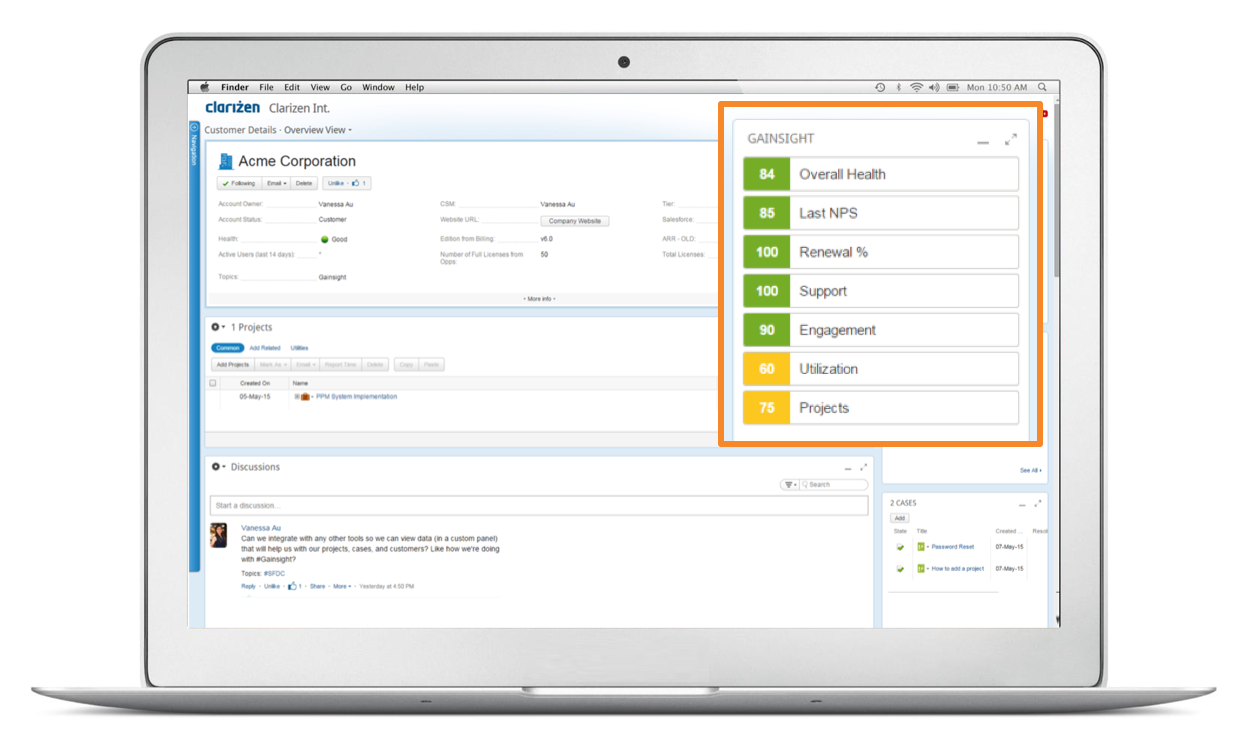Click the Paste button in Projects toolbar
This screenshot has width=1244, height=751.
tap(431, 365)
